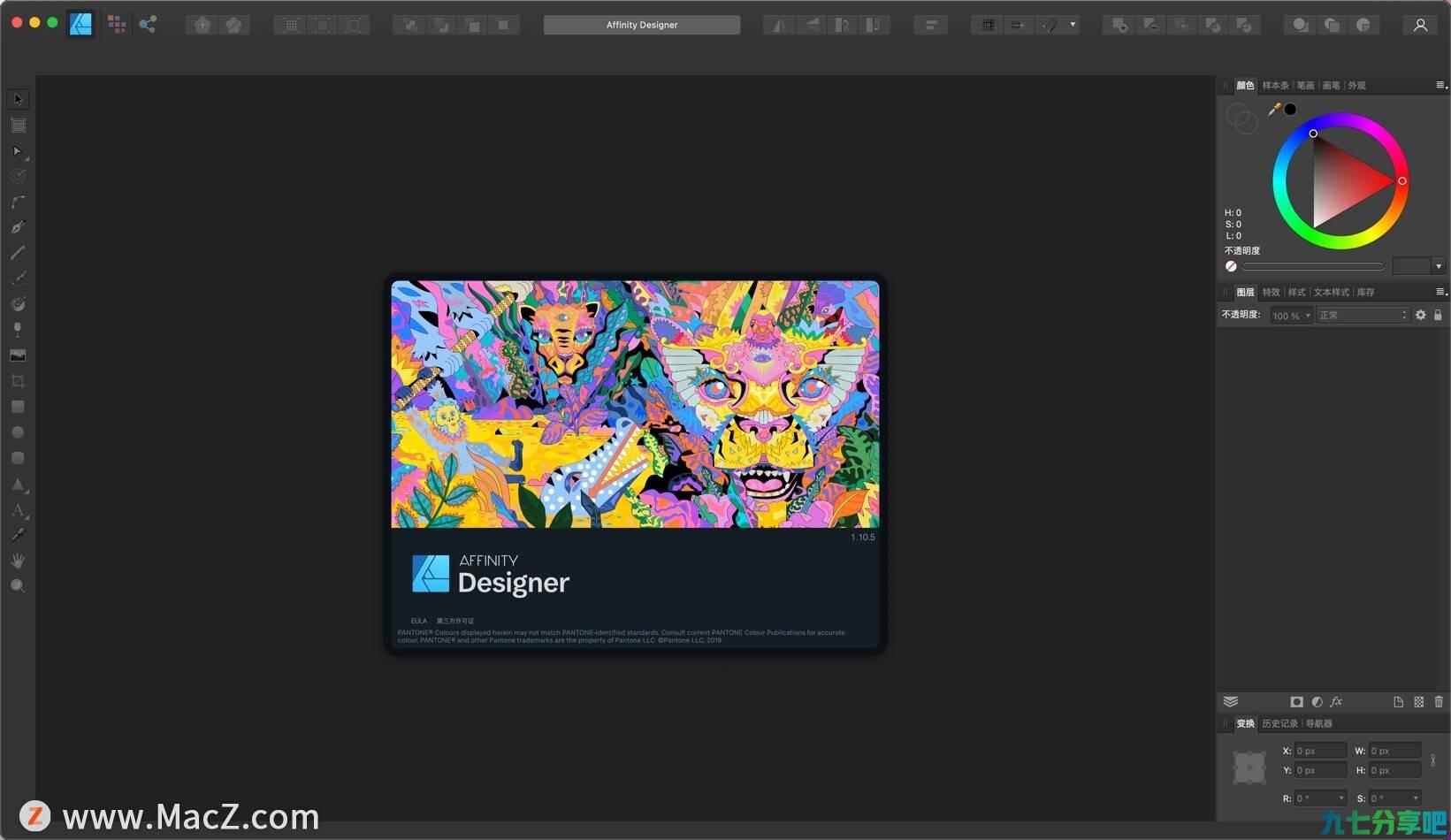Delete layer with trash icon
The height and width of the screenshot is (840, 1451).
1439,702
